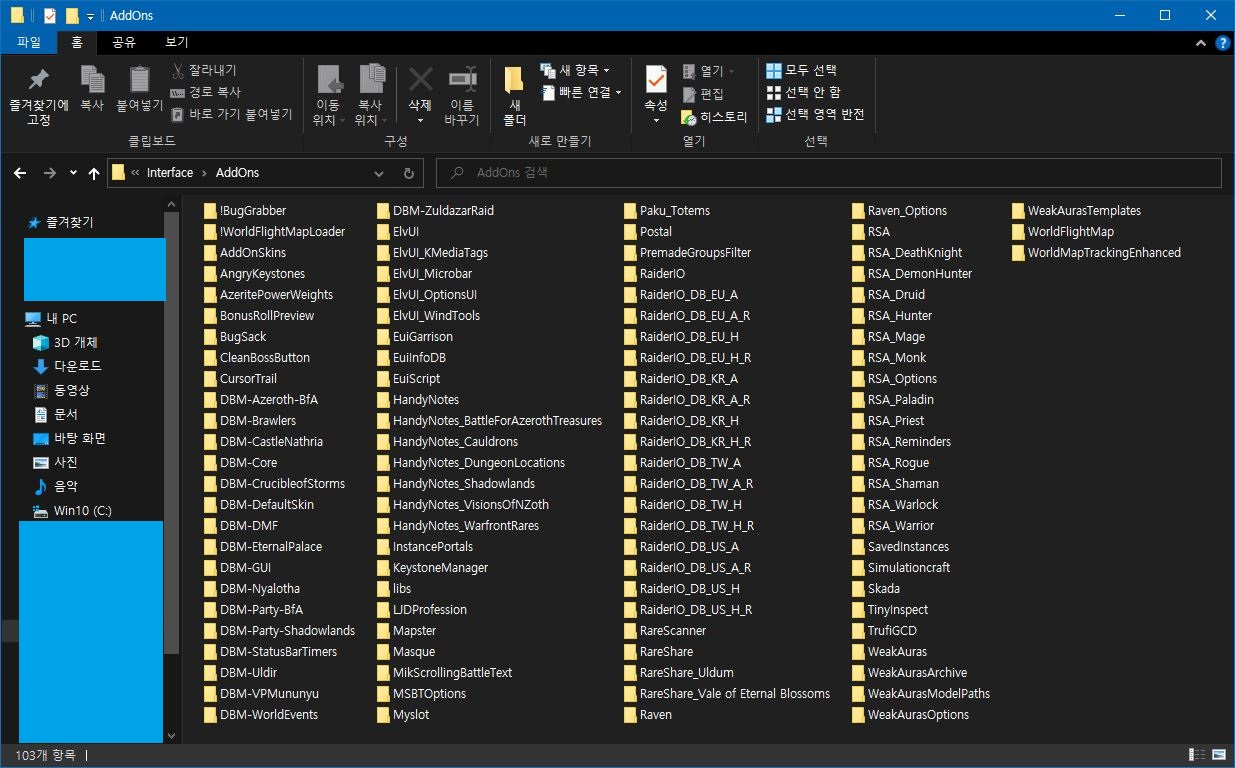
Task: Click Interface in the address path
Action: pos(170,173)
